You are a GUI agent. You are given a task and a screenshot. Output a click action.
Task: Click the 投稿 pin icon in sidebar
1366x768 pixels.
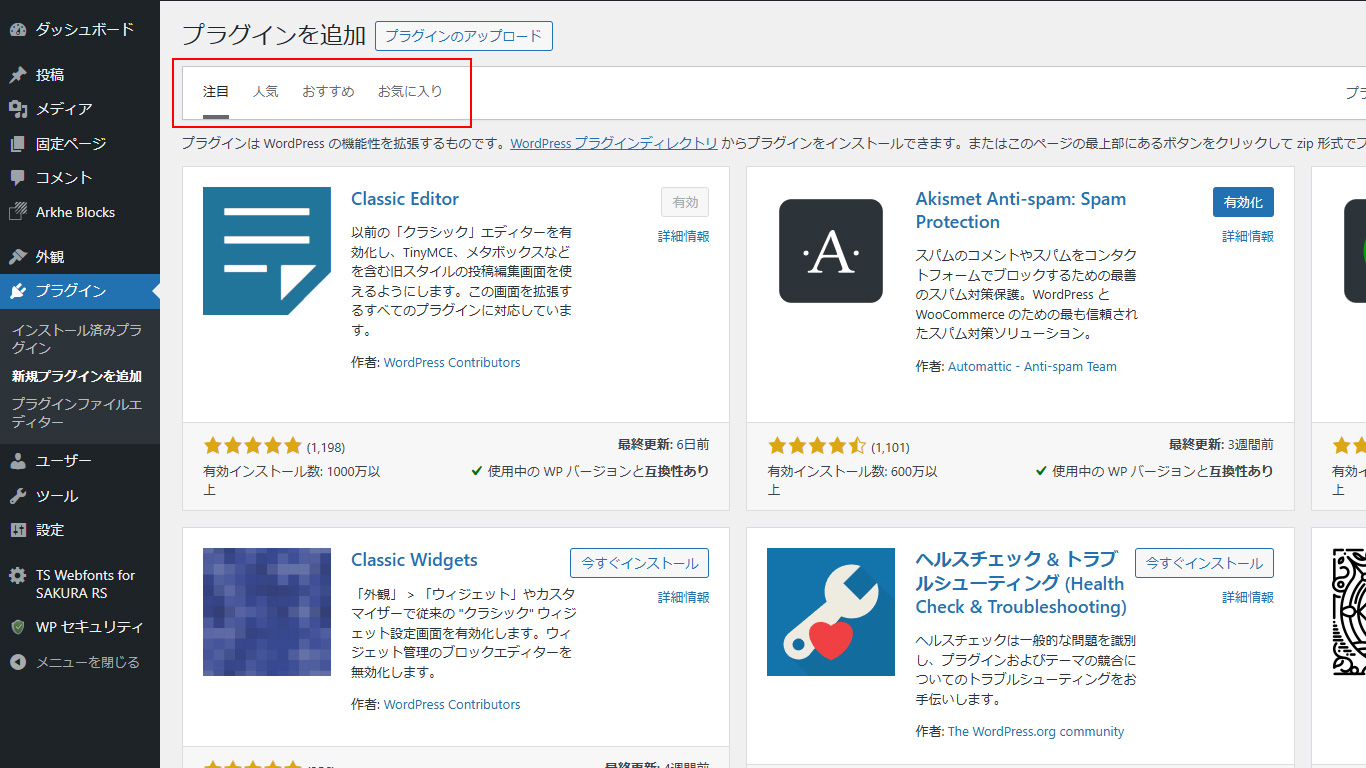pyautogui.click(x=18, y=75)
